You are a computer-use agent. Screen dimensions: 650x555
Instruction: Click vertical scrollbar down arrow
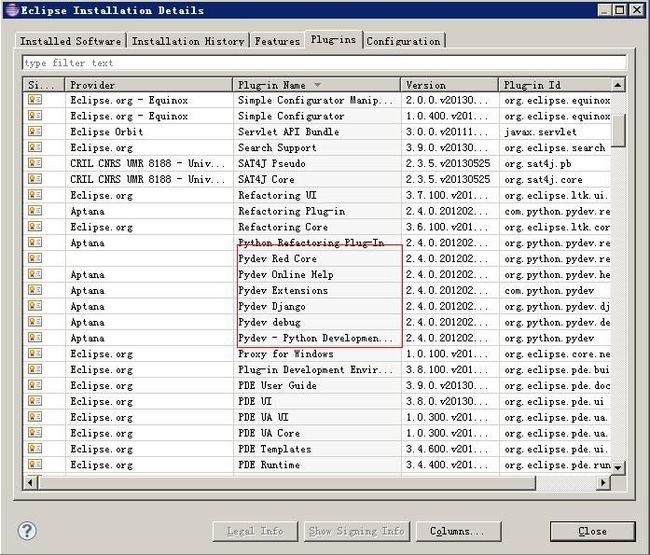point(618,468)
